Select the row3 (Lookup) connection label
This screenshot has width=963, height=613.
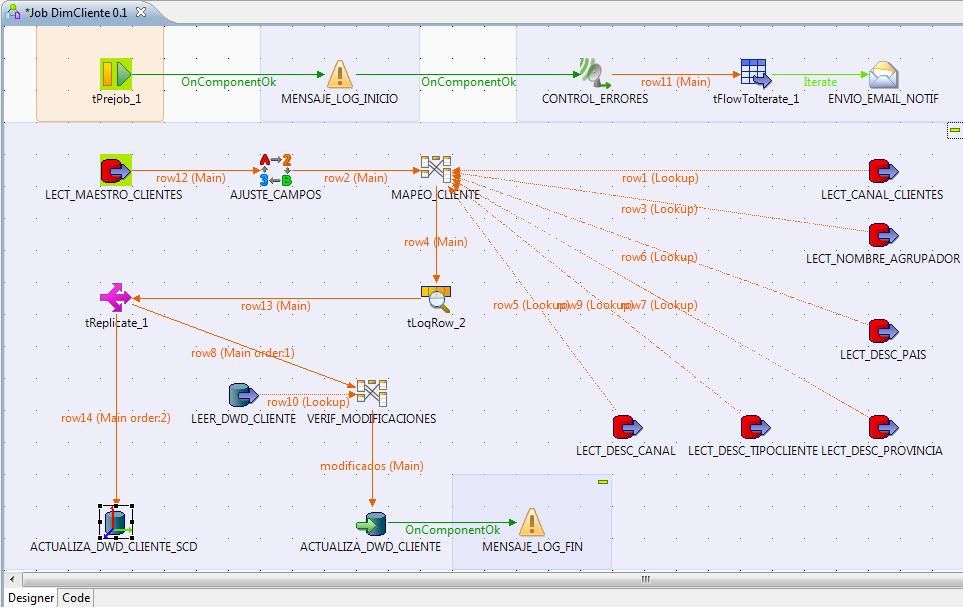click(x=659, y=209)
